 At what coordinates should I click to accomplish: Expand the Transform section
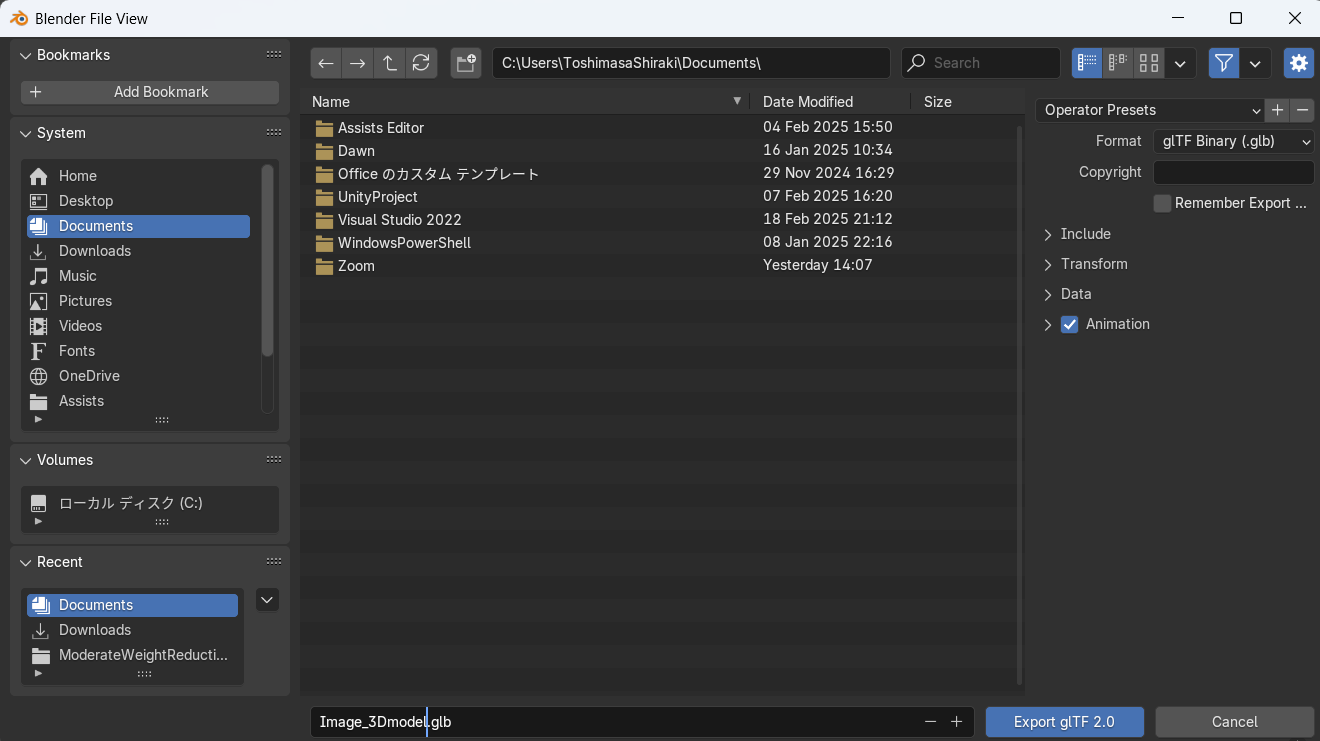click(x=1093, y=264)
